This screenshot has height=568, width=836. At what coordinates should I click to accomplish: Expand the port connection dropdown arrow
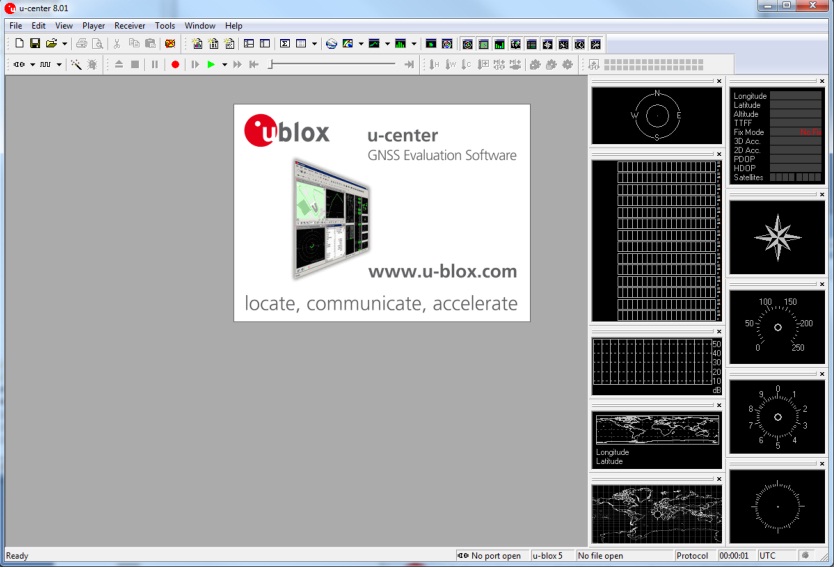tap(33, 65)
